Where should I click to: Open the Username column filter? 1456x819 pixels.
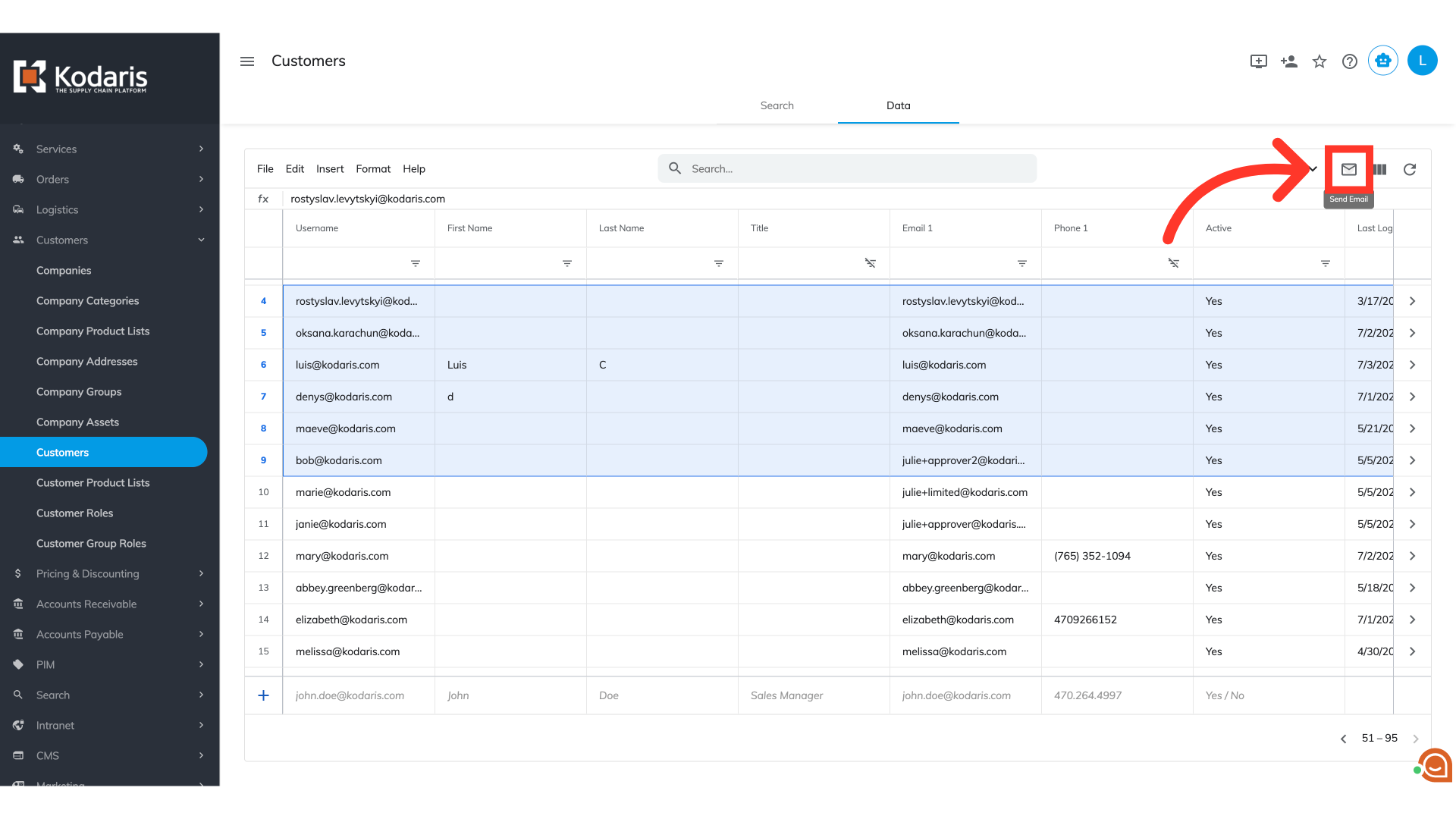(416, 263)
